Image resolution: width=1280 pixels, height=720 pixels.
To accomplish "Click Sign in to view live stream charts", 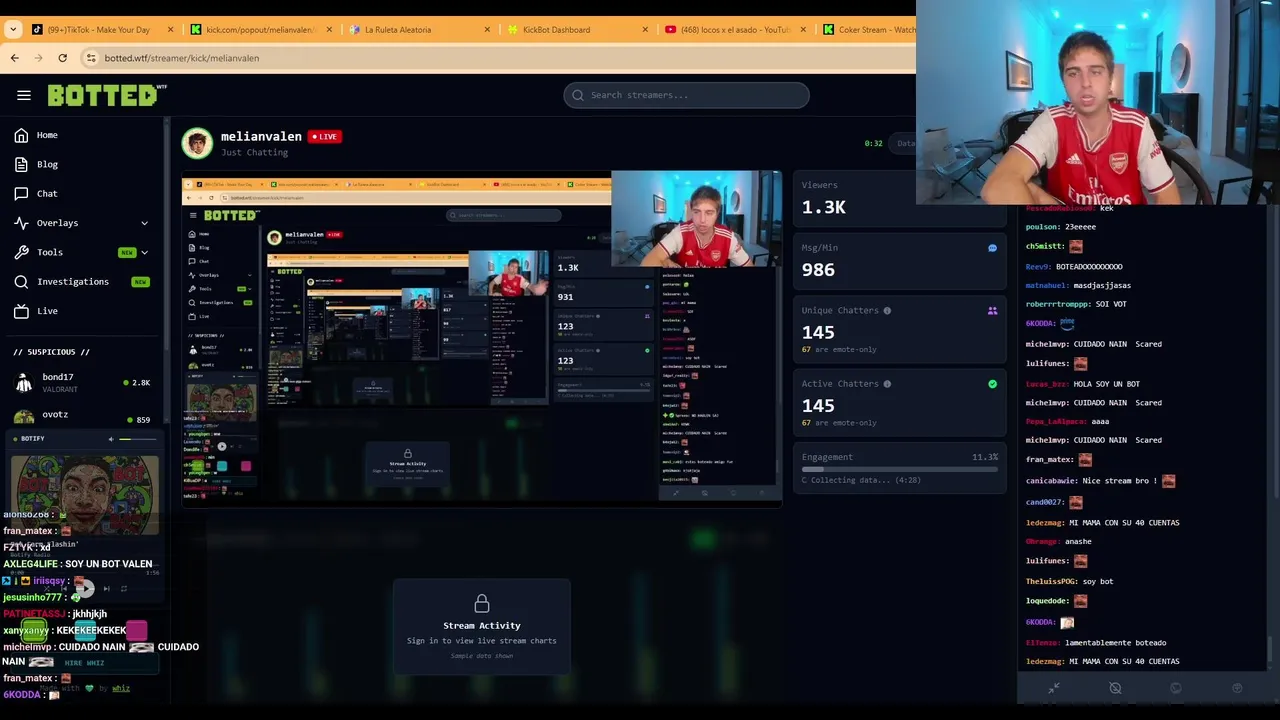I will click(482, 641).
